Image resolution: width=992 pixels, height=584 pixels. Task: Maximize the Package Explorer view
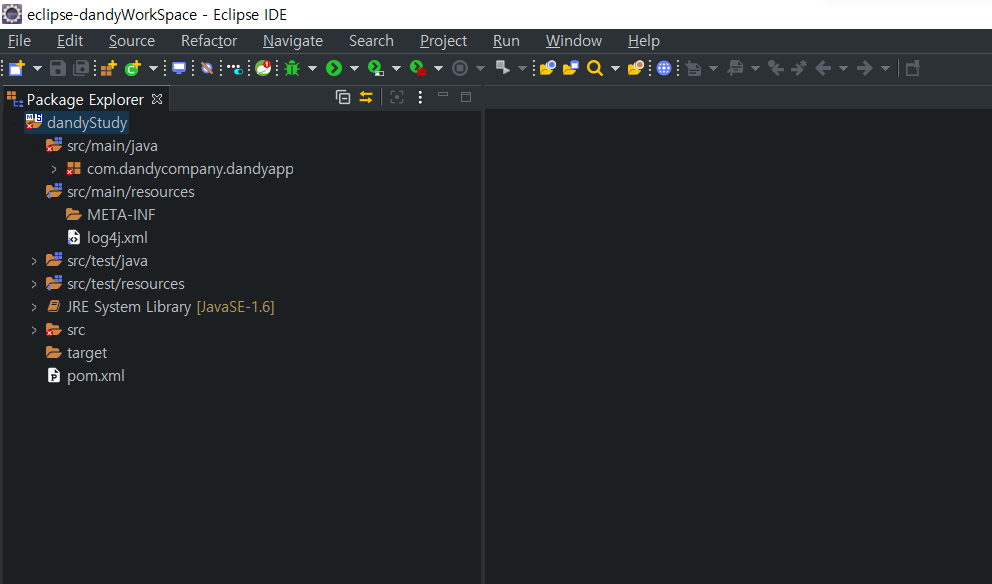point(466,97)
